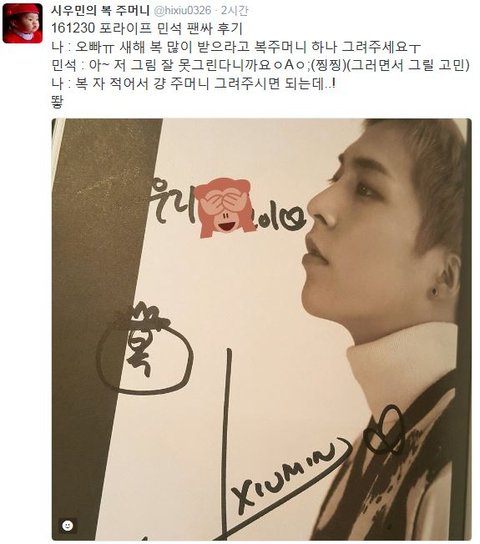Open the 2시간 timestamp permalink
The height and width of the screenshot is (544, 480).
pyautogui.click(x=235, y=11)
